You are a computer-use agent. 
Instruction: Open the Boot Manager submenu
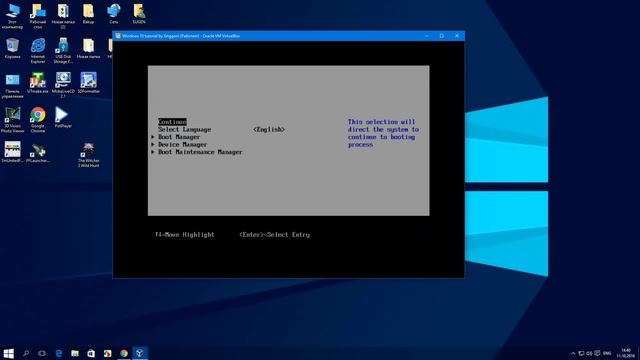[x=179, y=137]
